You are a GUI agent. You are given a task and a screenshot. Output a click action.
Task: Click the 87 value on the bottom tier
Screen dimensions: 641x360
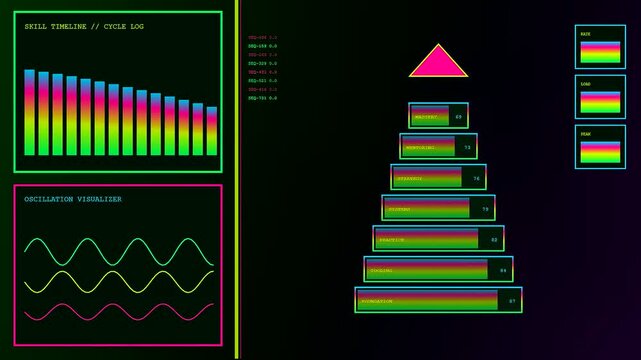pos(512,301)
